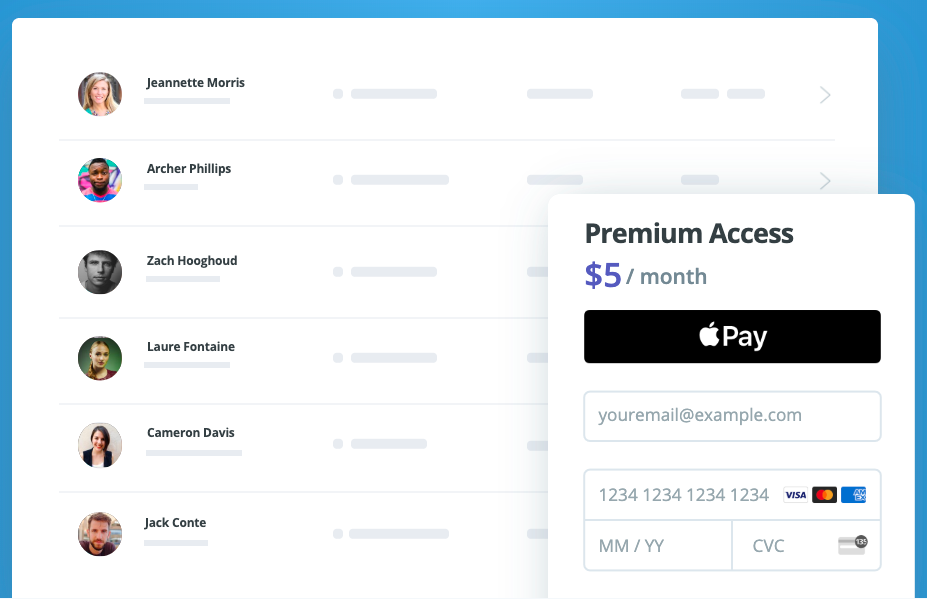Open Jack Conte's profile picture
Screen dimensions: 927x599
[x=99, y=534]
